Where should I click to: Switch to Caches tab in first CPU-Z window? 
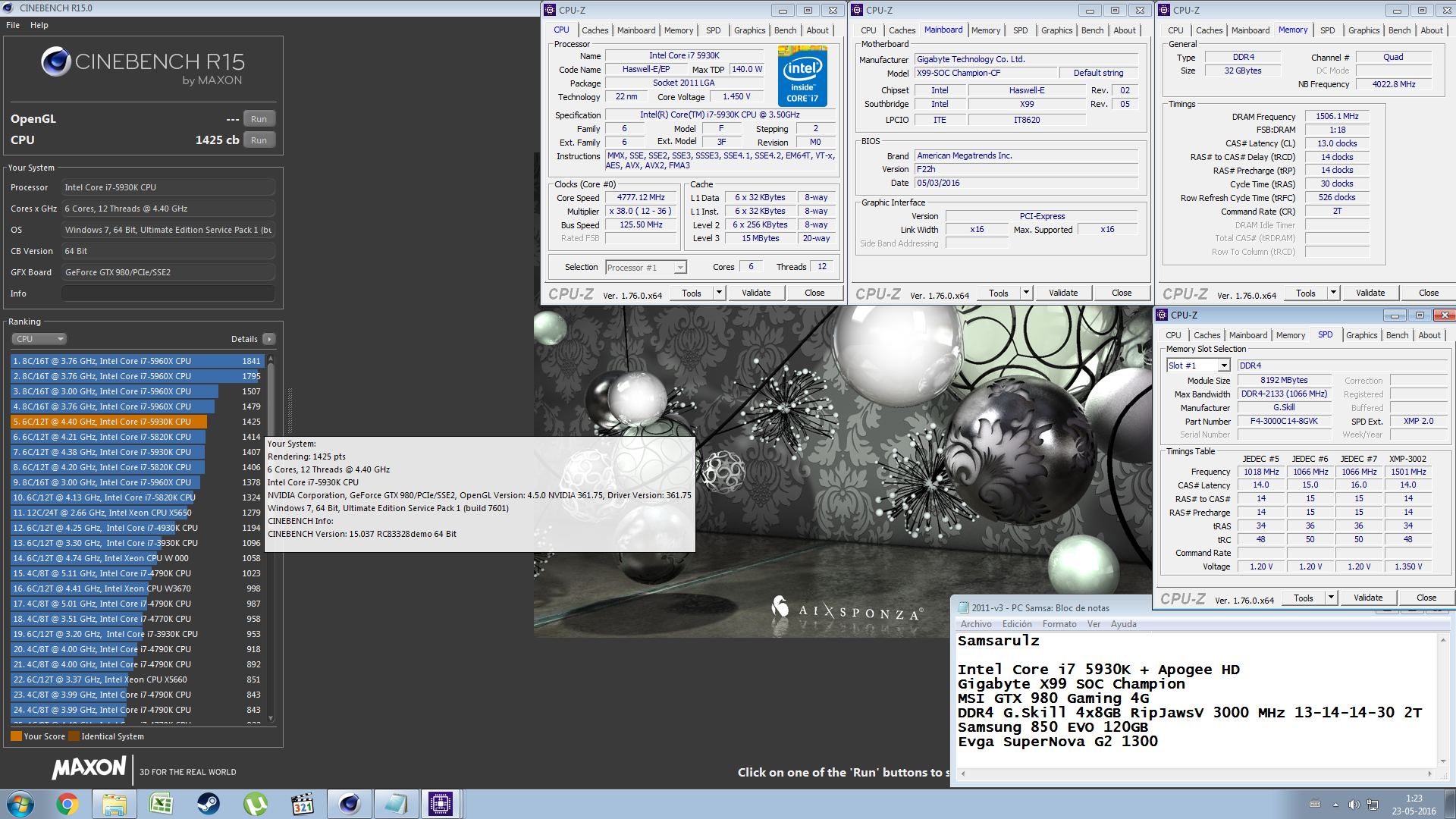[595, 30]
